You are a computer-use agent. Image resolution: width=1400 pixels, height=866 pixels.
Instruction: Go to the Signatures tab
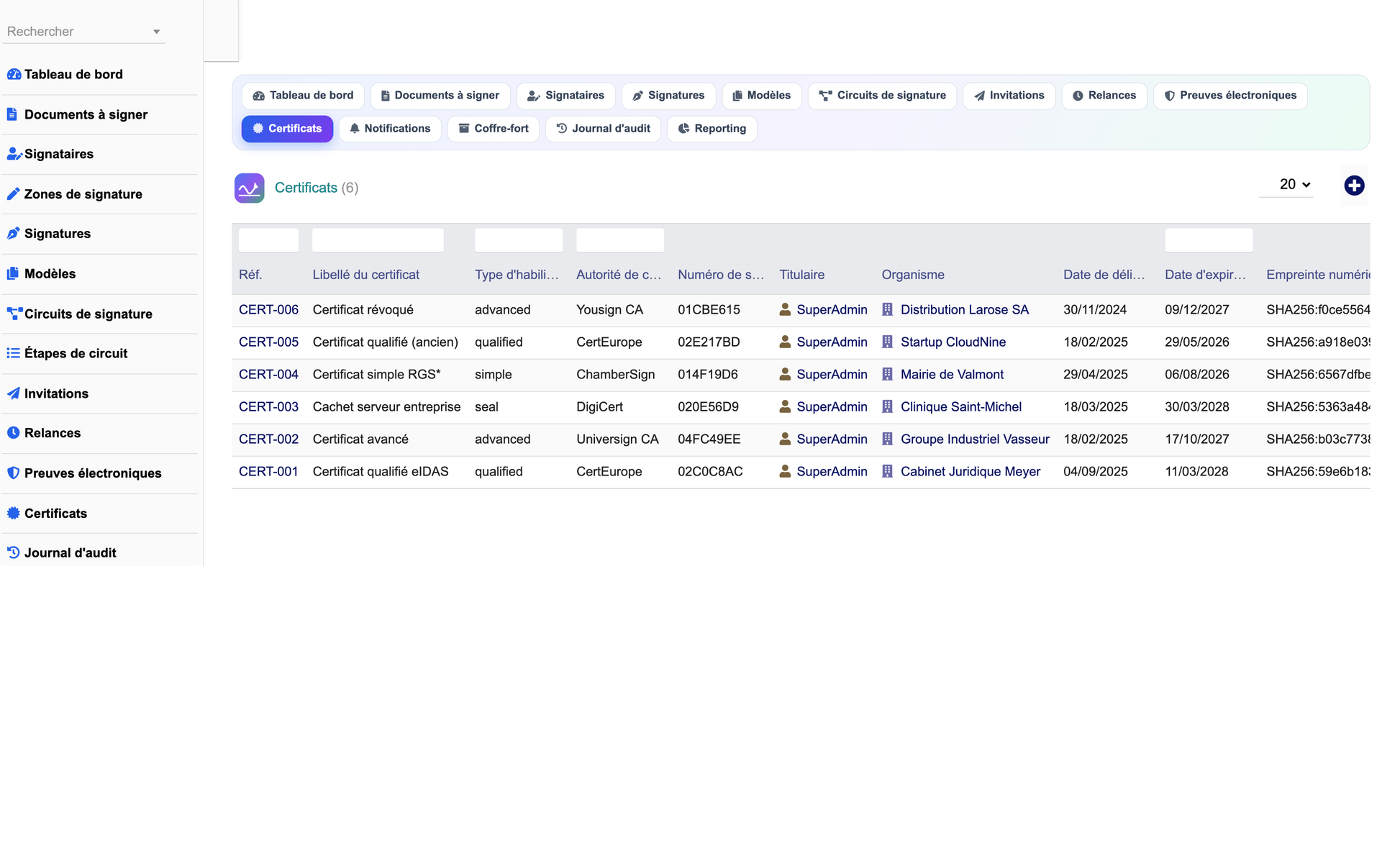tap(668, 96)
